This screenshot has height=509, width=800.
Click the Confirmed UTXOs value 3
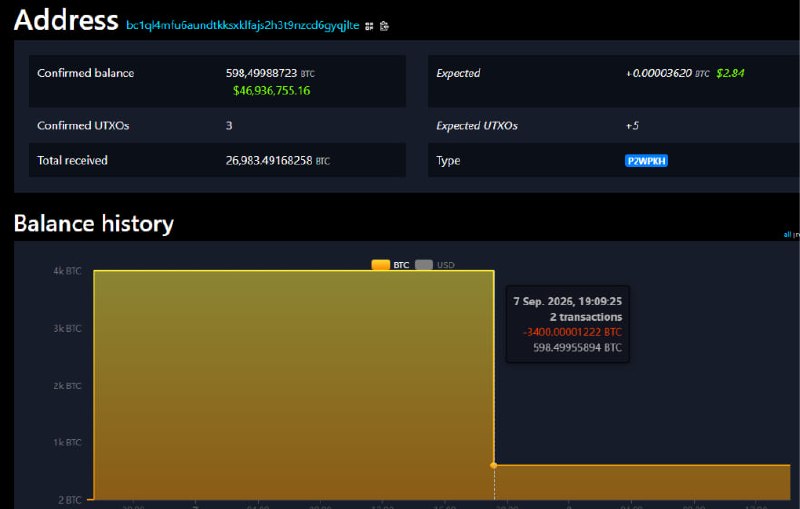[229, 125]
